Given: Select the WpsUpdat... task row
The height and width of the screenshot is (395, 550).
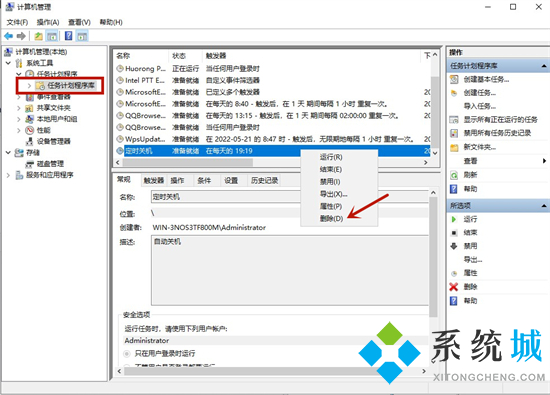Looking at the screenshot, I should tap(273, 139).
